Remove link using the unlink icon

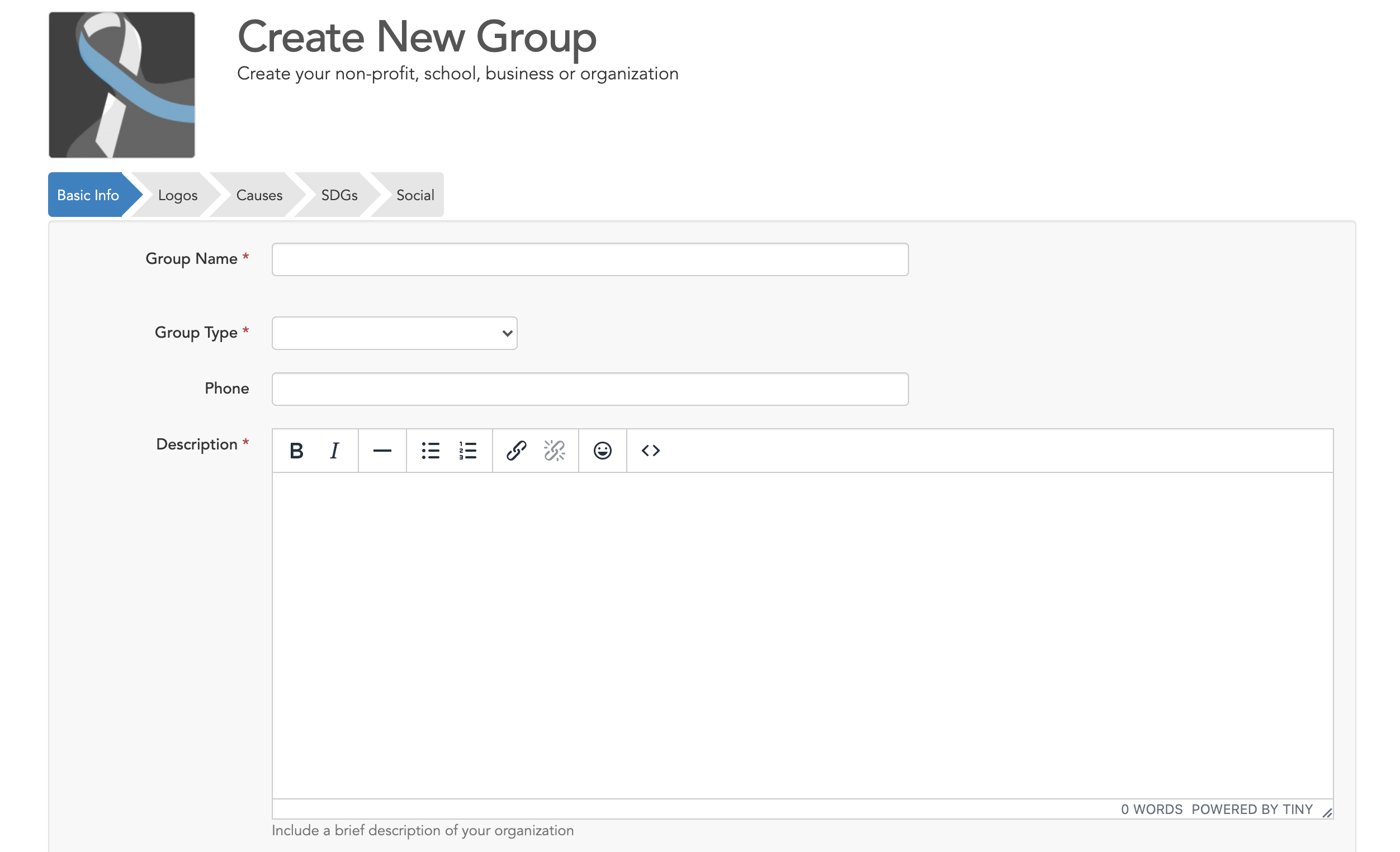coord(554,451)
